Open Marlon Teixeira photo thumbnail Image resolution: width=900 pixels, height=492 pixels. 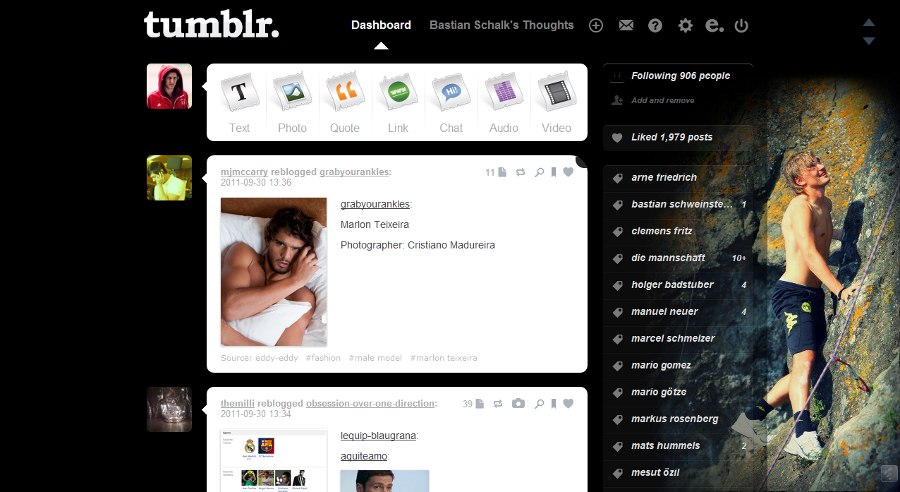pos(274,272)
